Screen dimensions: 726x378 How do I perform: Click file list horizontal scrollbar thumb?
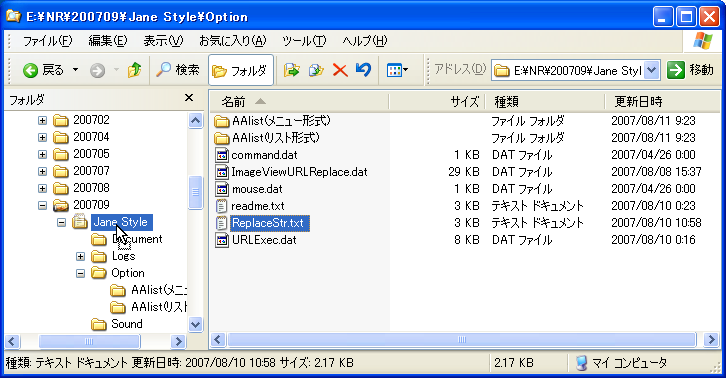pyautogui.click(x=462, y=340)
